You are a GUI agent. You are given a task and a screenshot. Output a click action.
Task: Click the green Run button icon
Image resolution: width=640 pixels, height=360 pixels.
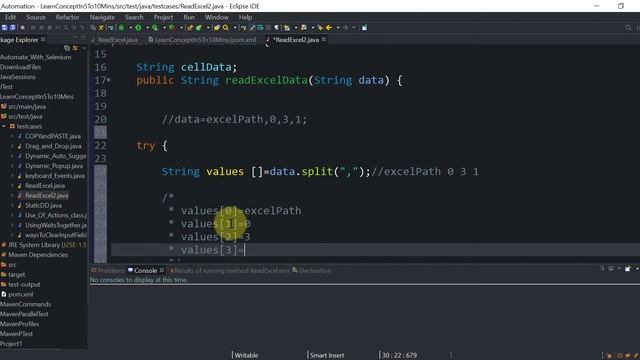pos(138,28)
